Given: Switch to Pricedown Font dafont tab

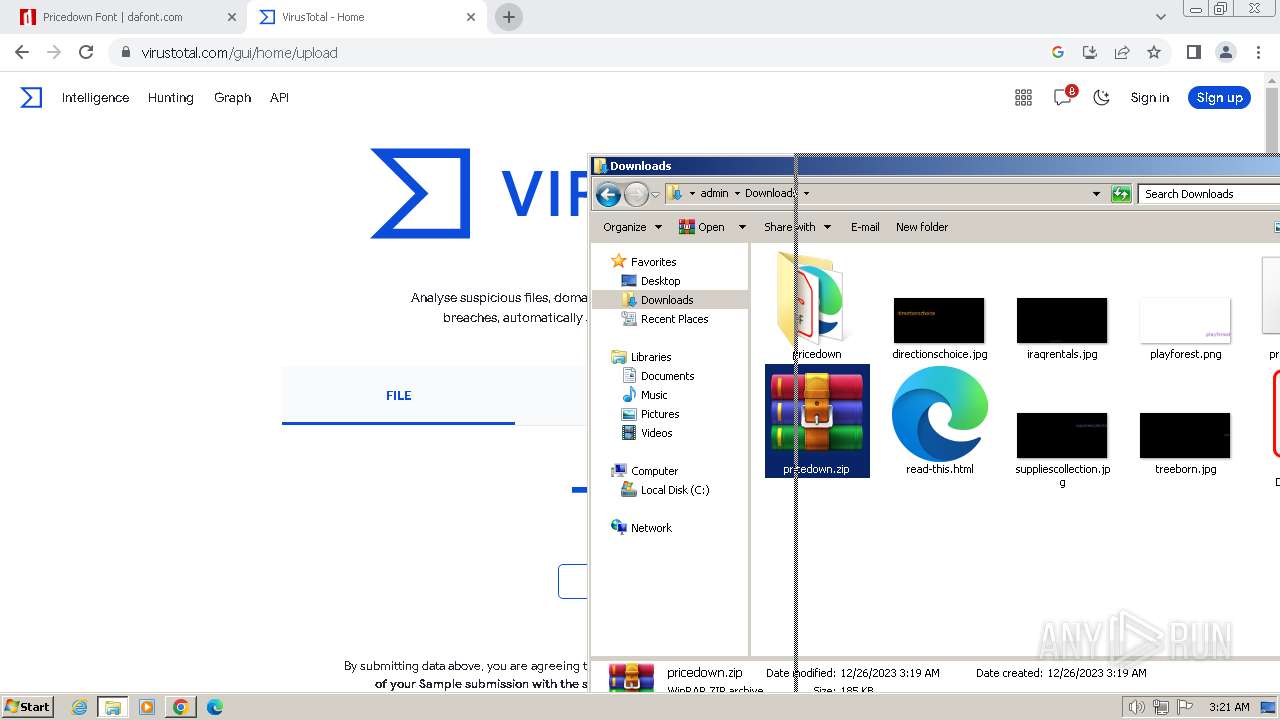Looking at the screenshot, I should (123, 17).
